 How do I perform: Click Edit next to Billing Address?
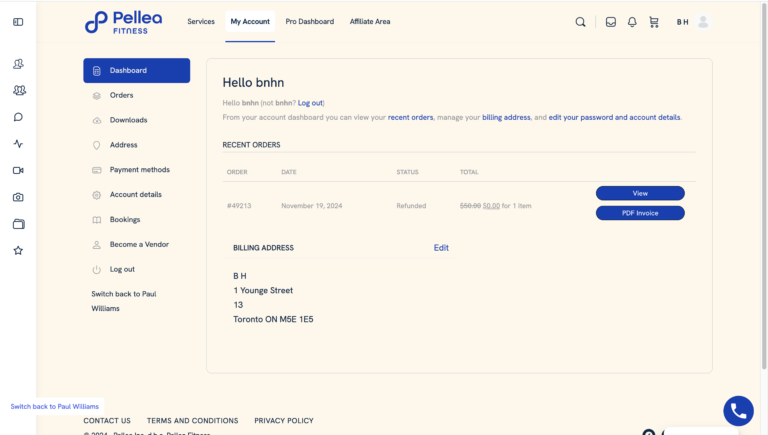tap(441, 248)
